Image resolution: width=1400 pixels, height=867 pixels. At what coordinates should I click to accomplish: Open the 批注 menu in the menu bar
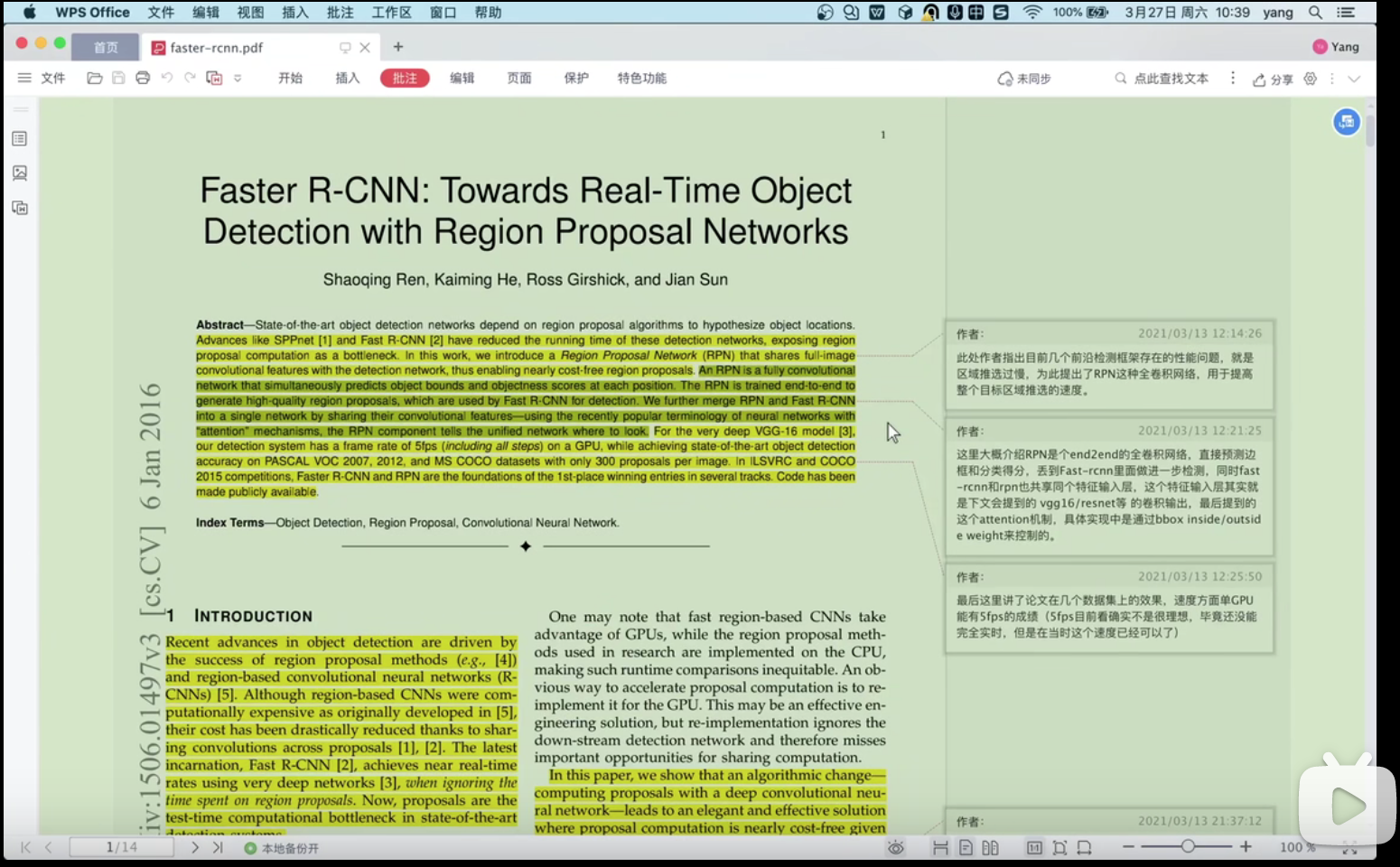[x=340, y=13]
